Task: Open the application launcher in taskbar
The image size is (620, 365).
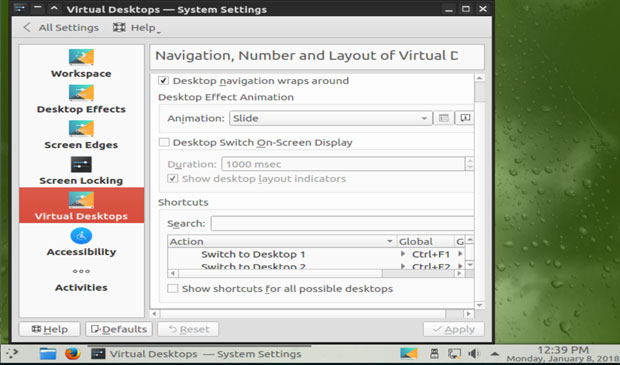Action: click(x=12, y=353)
